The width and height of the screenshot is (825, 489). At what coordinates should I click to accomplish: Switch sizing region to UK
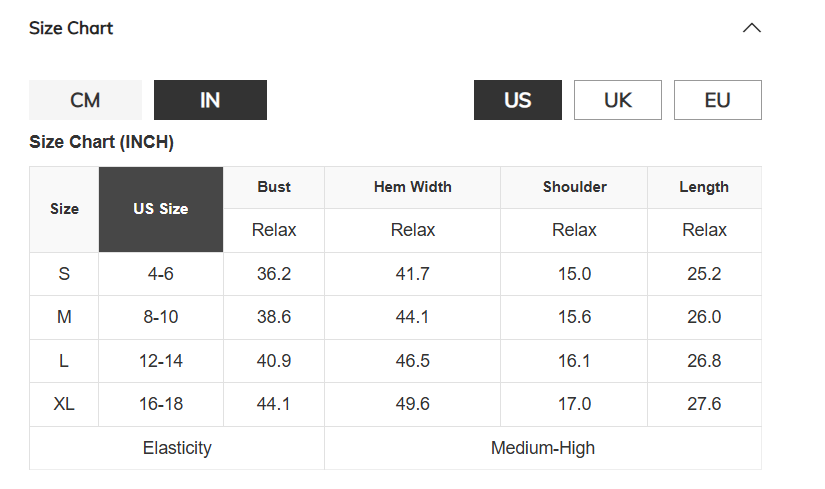point(618,100)
